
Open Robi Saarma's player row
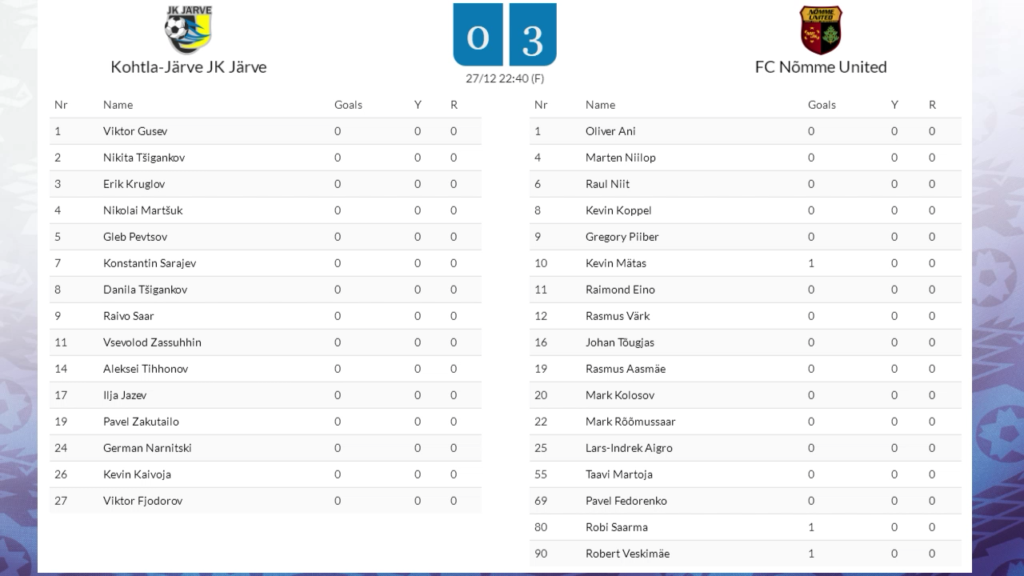(x=745, y=527)
